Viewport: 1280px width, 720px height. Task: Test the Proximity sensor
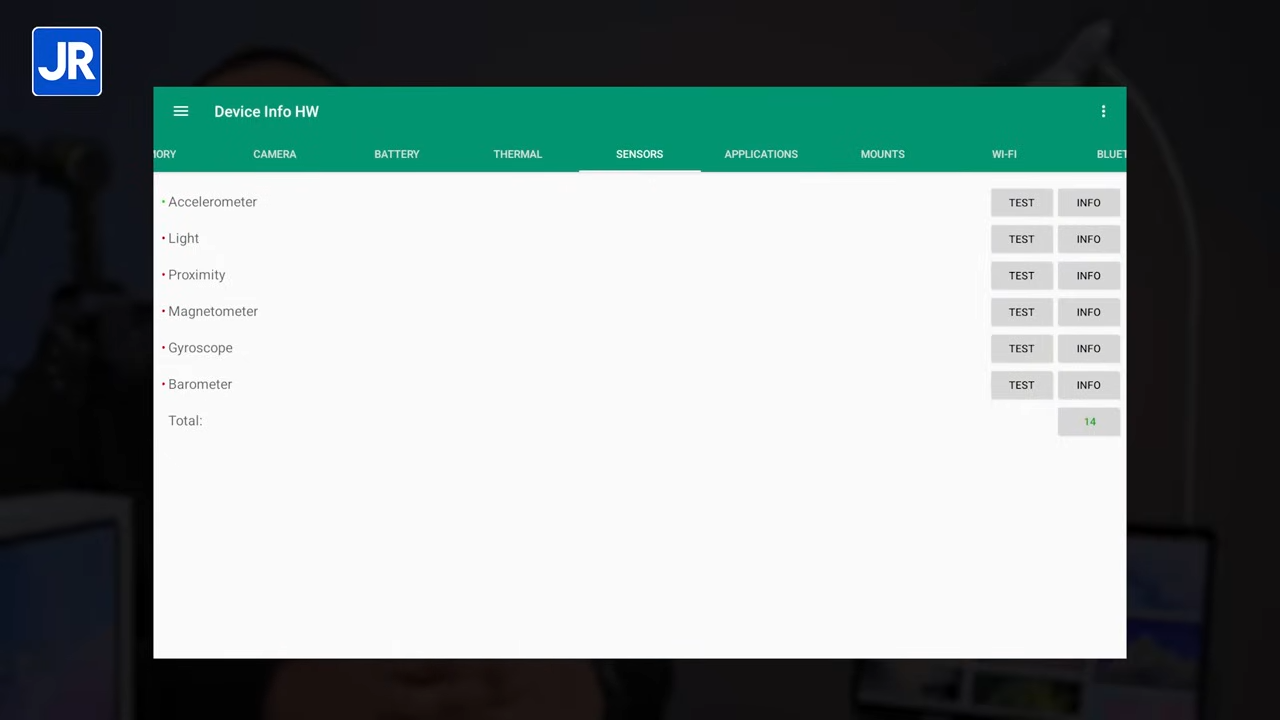click(1021, 276)
